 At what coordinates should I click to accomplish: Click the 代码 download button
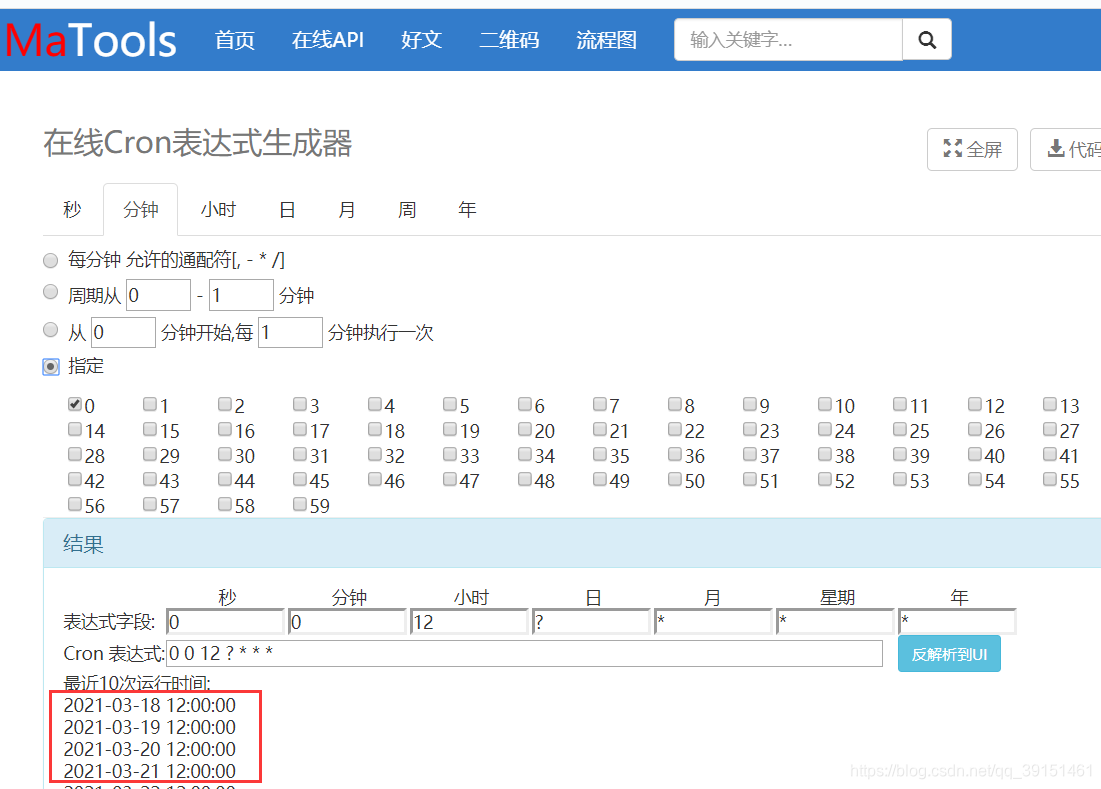click(x=1066, y=150)
